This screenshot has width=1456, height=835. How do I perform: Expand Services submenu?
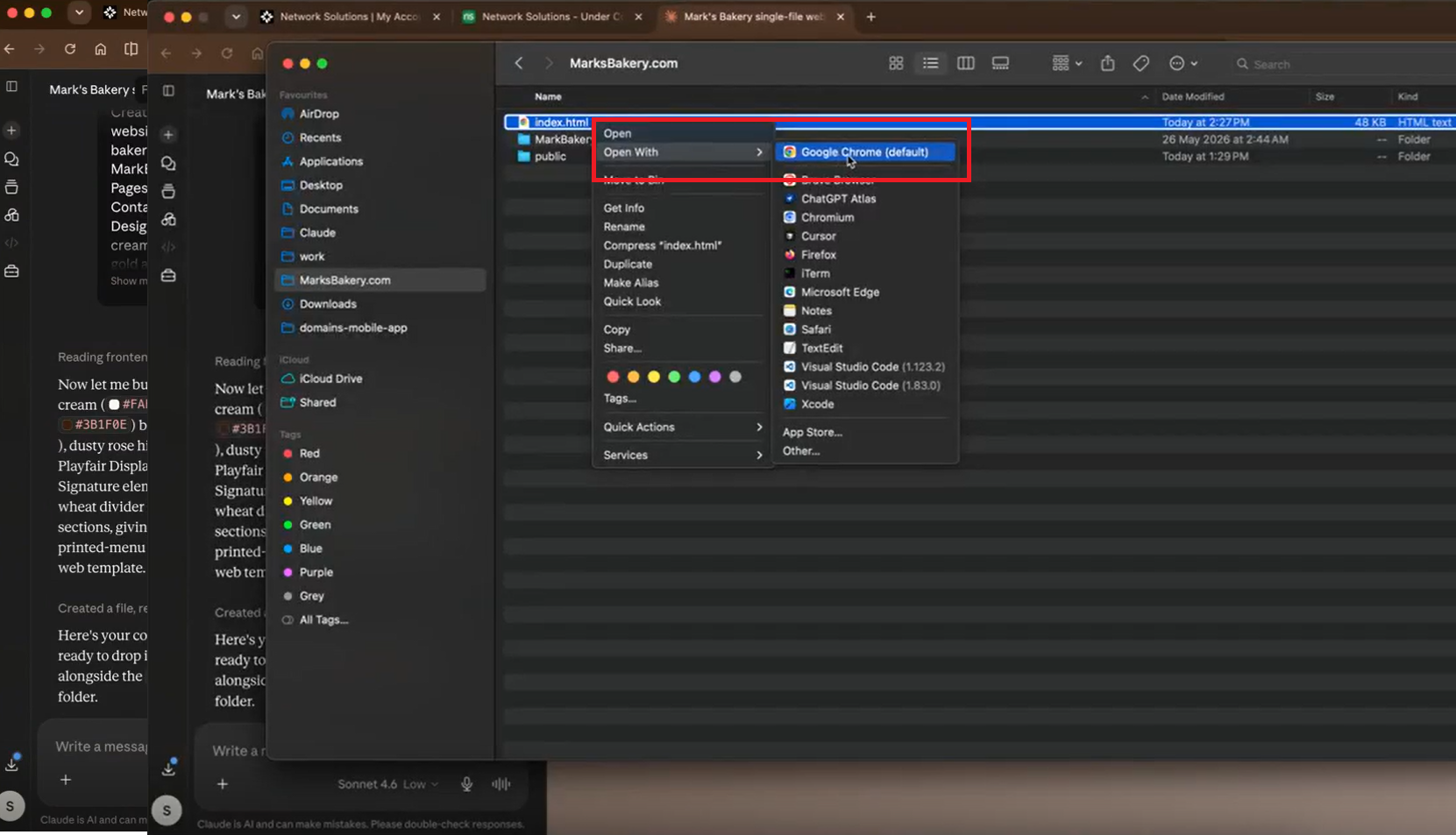tap(683, 455)
